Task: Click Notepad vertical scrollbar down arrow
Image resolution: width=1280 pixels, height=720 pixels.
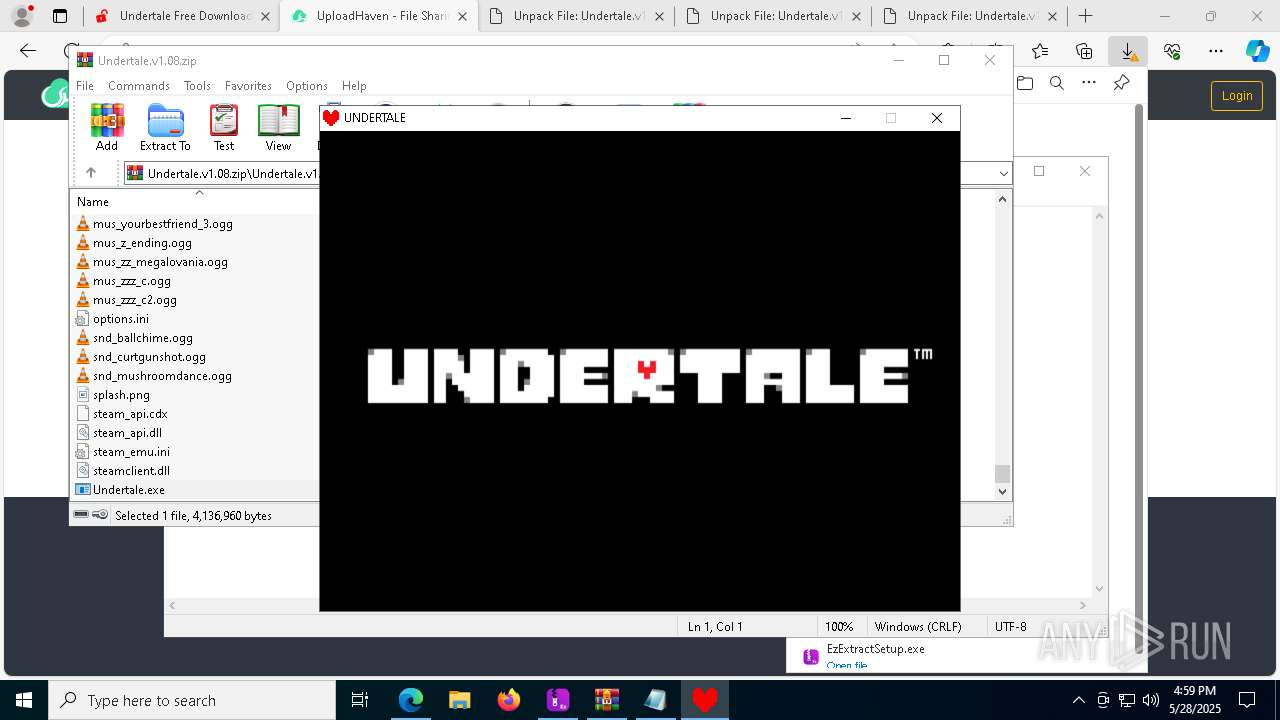Action: pos(1099,589)
